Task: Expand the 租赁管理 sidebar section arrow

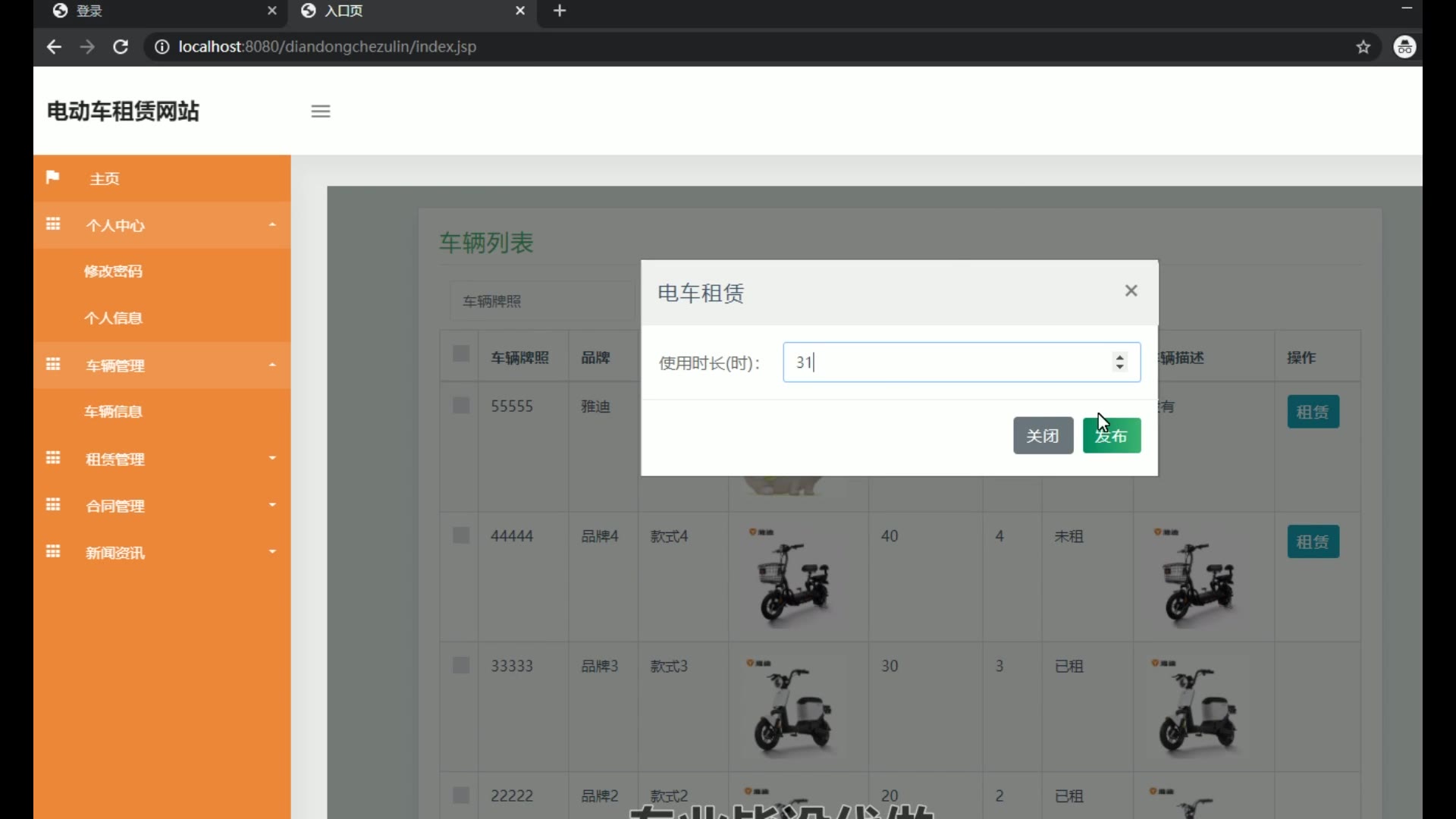Action: pyautogui.click(x=272, y=458)
